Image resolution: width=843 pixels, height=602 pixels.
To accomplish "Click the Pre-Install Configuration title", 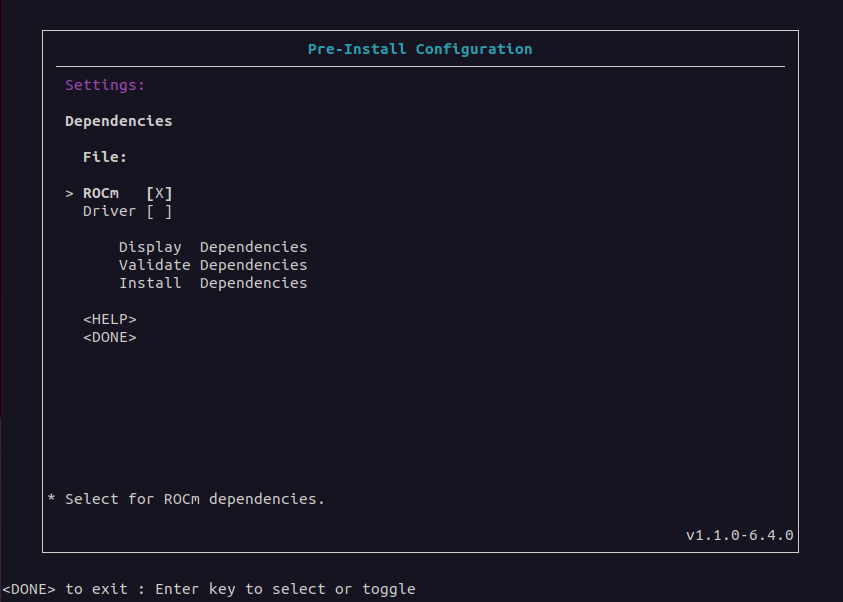I will coord(420,49).
